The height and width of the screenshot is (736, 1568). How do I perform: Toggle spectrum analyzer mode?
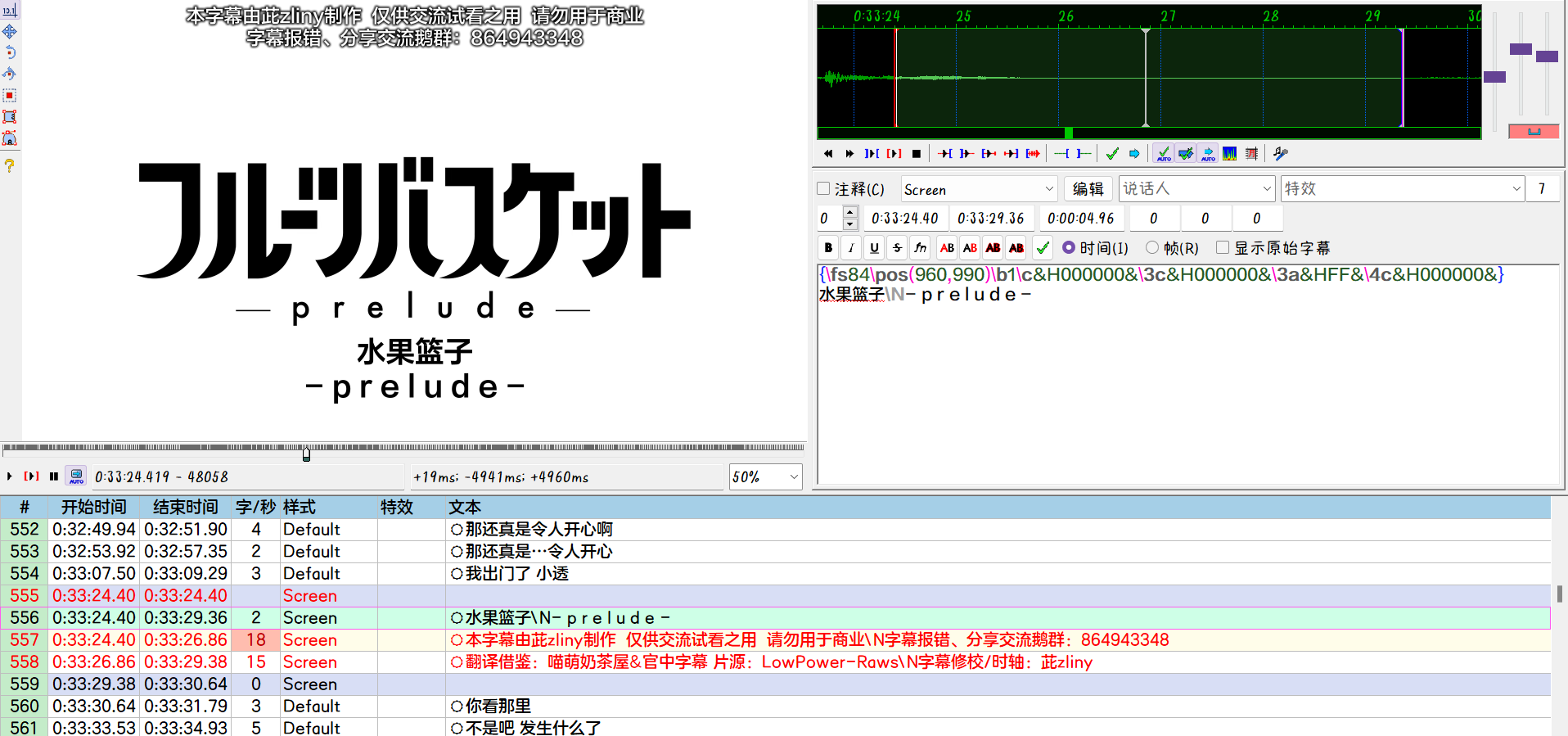(1229, 153)
